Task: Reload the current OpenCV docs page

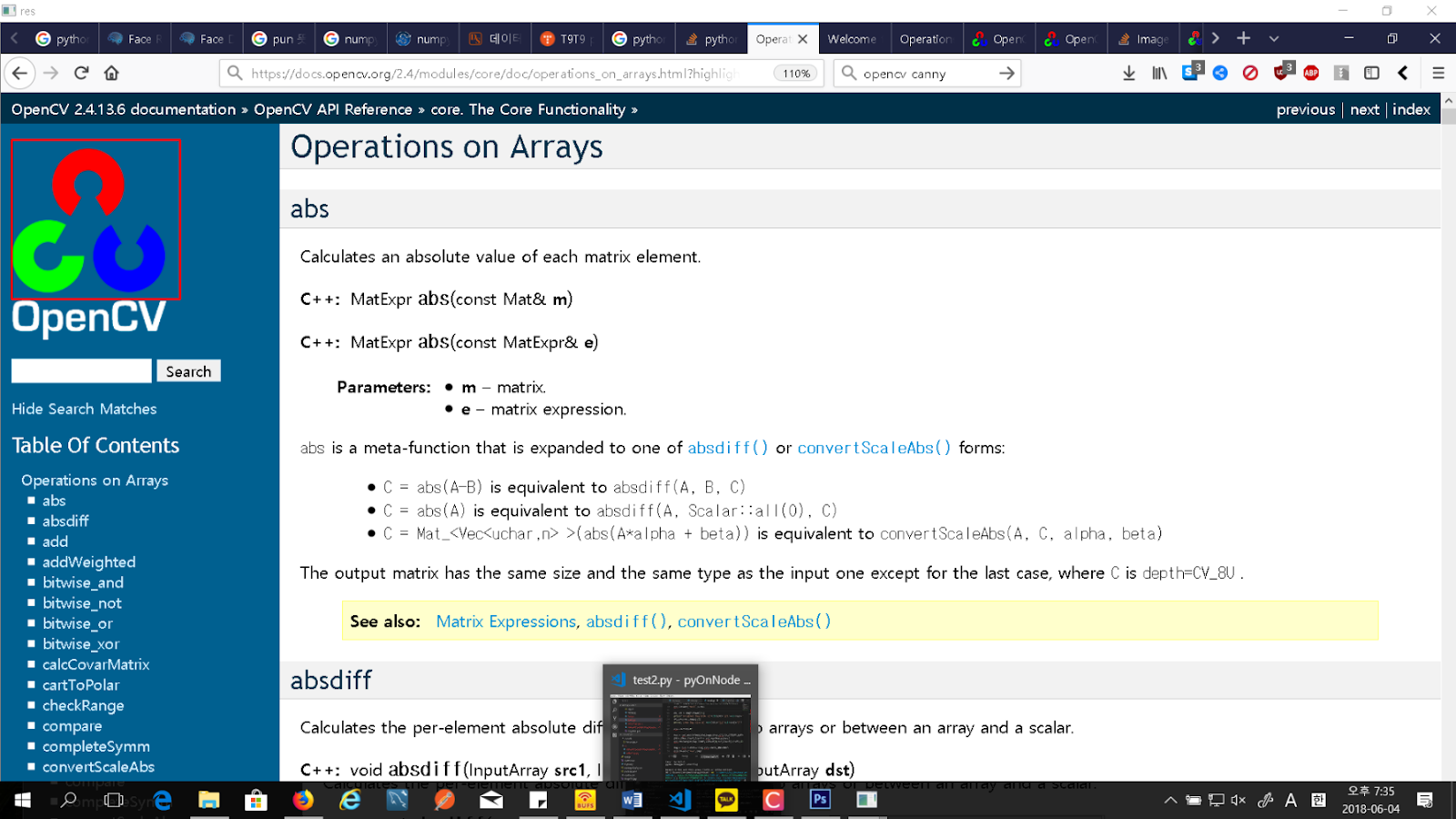Action: pyautogui.click(x=80, y=73)
